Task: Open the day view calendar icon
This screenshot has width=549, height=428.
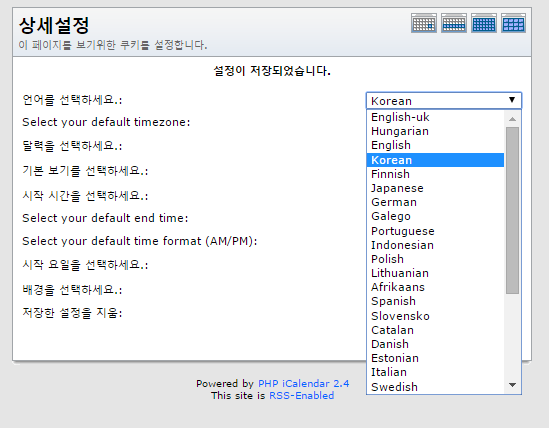Action: pyautogui.click(x=424, y=23)
